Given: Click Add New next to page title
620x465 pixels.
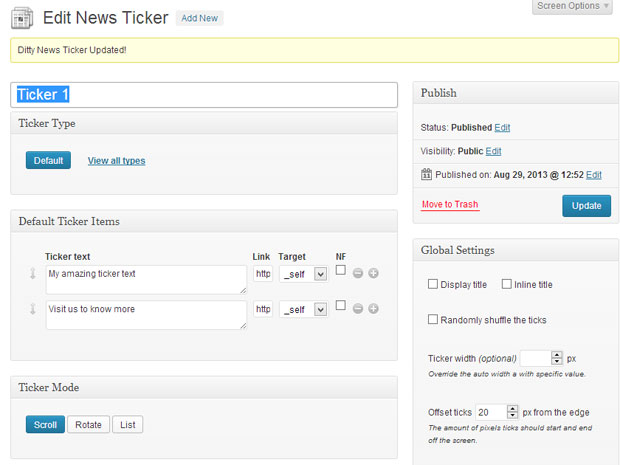Looking at the screenshot, I should [200, 18].
